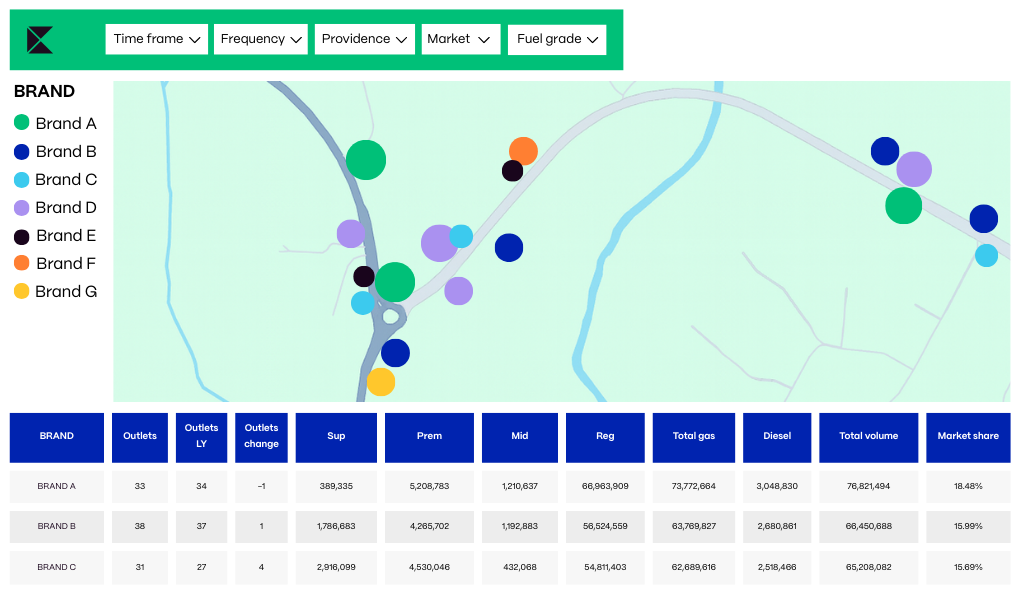
Task: Expand the Frequency dropdown
Action: coord(261,39)
